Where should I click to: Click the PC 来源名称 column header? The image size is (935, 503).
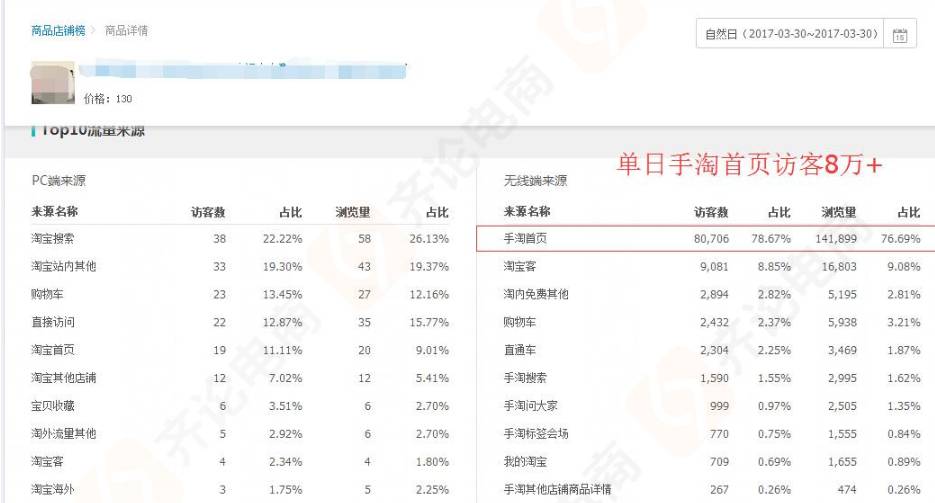coord(54,212)
